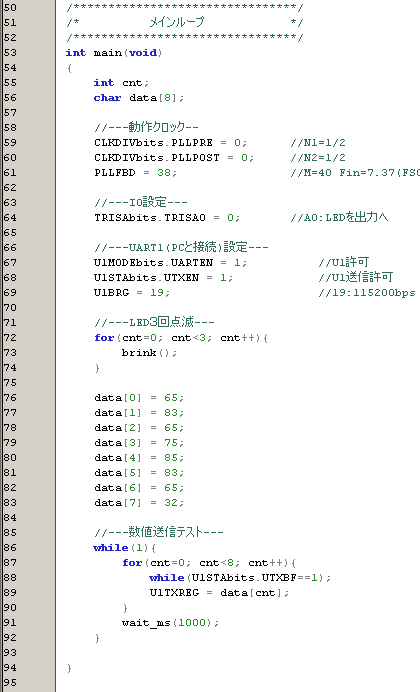Click 'char data[8];' declaration
The image size is (420, 692).
pyautogui.click(x=139, y=98)
